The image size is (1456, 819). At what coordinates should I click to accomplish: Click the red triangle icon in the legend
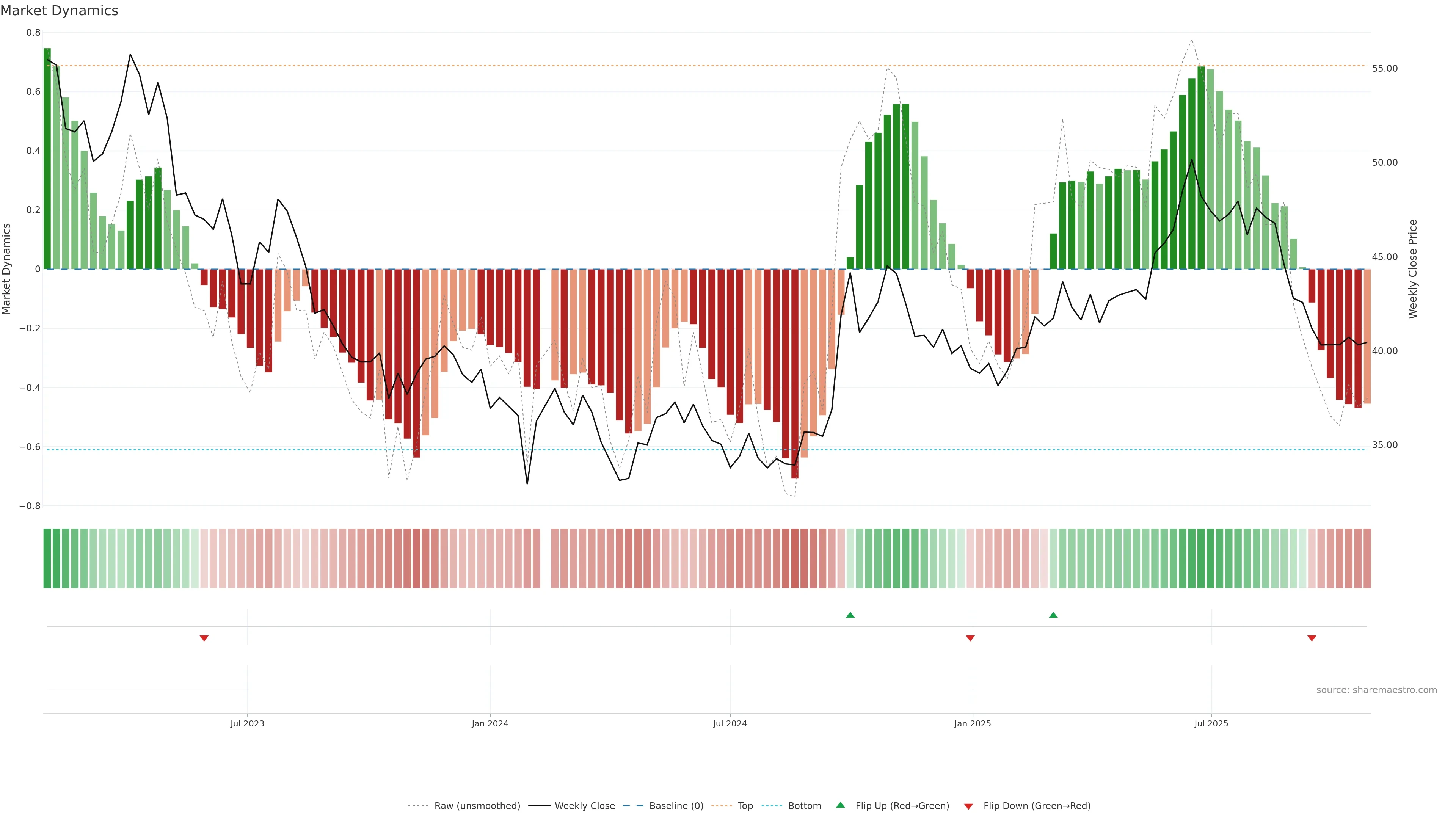coord(968,806)
